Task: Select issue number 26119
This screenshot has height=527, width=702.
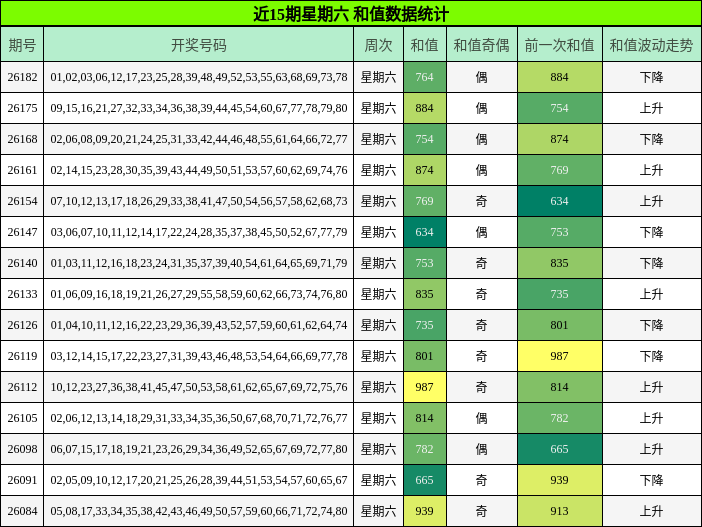Action: pyautogui.click(x=22, y=356)
